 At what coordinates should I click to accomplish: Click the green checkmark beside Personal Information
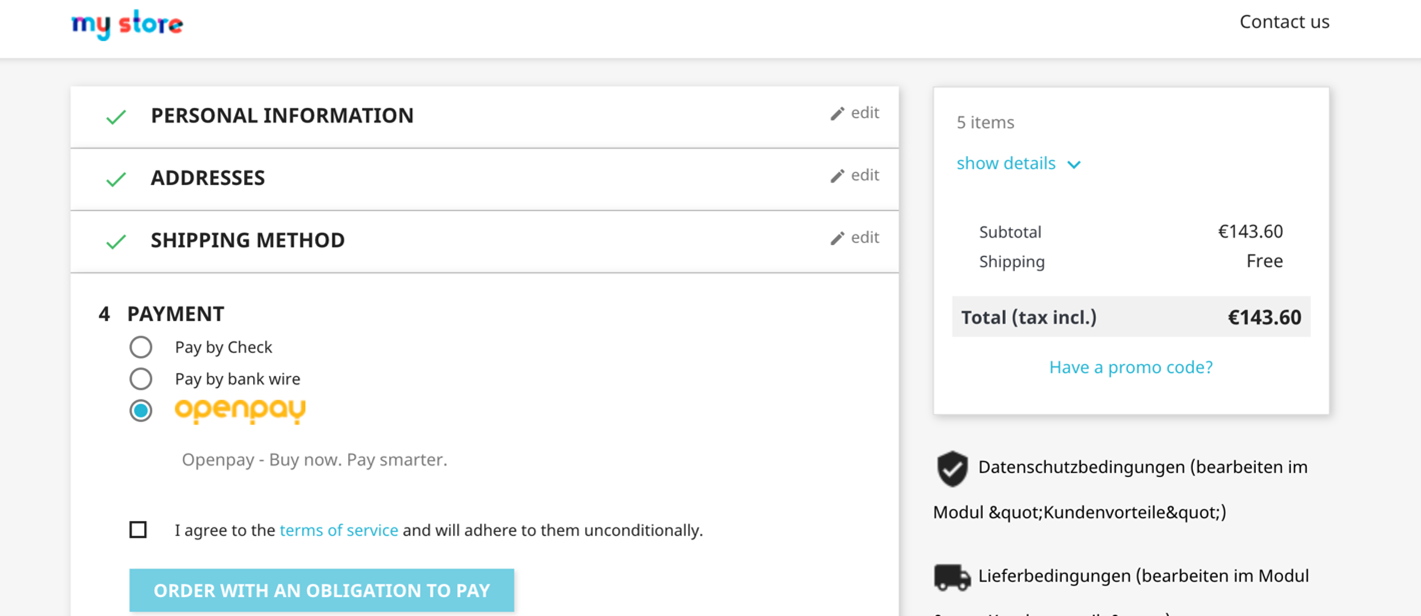(x=116, y=117)
